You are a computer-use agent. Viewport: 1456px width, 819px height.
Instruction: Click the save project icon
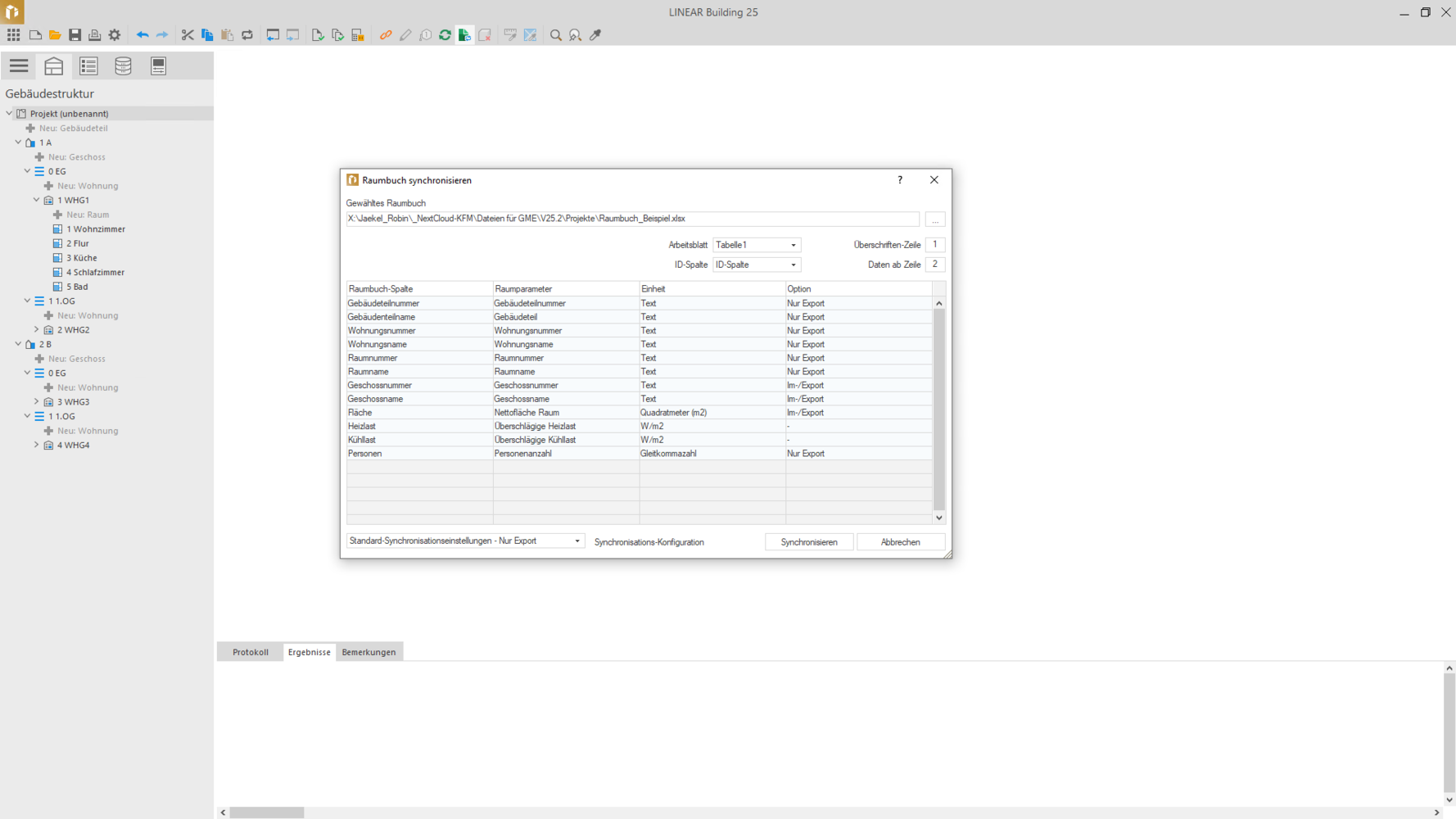point(75,35)
